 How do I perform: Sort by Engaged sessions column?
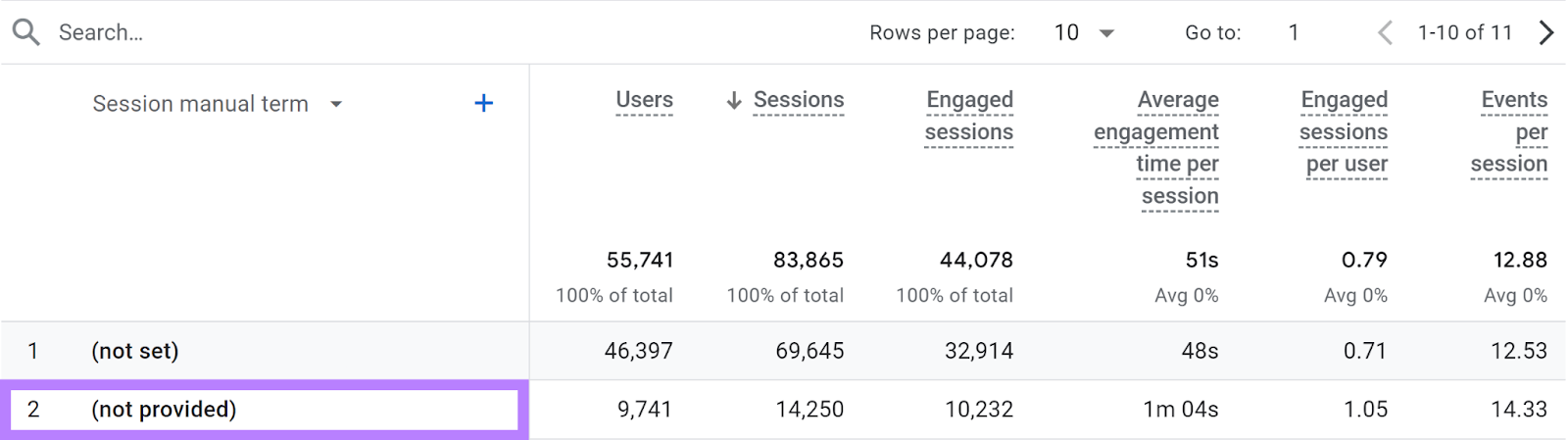(x=969, y=116)
